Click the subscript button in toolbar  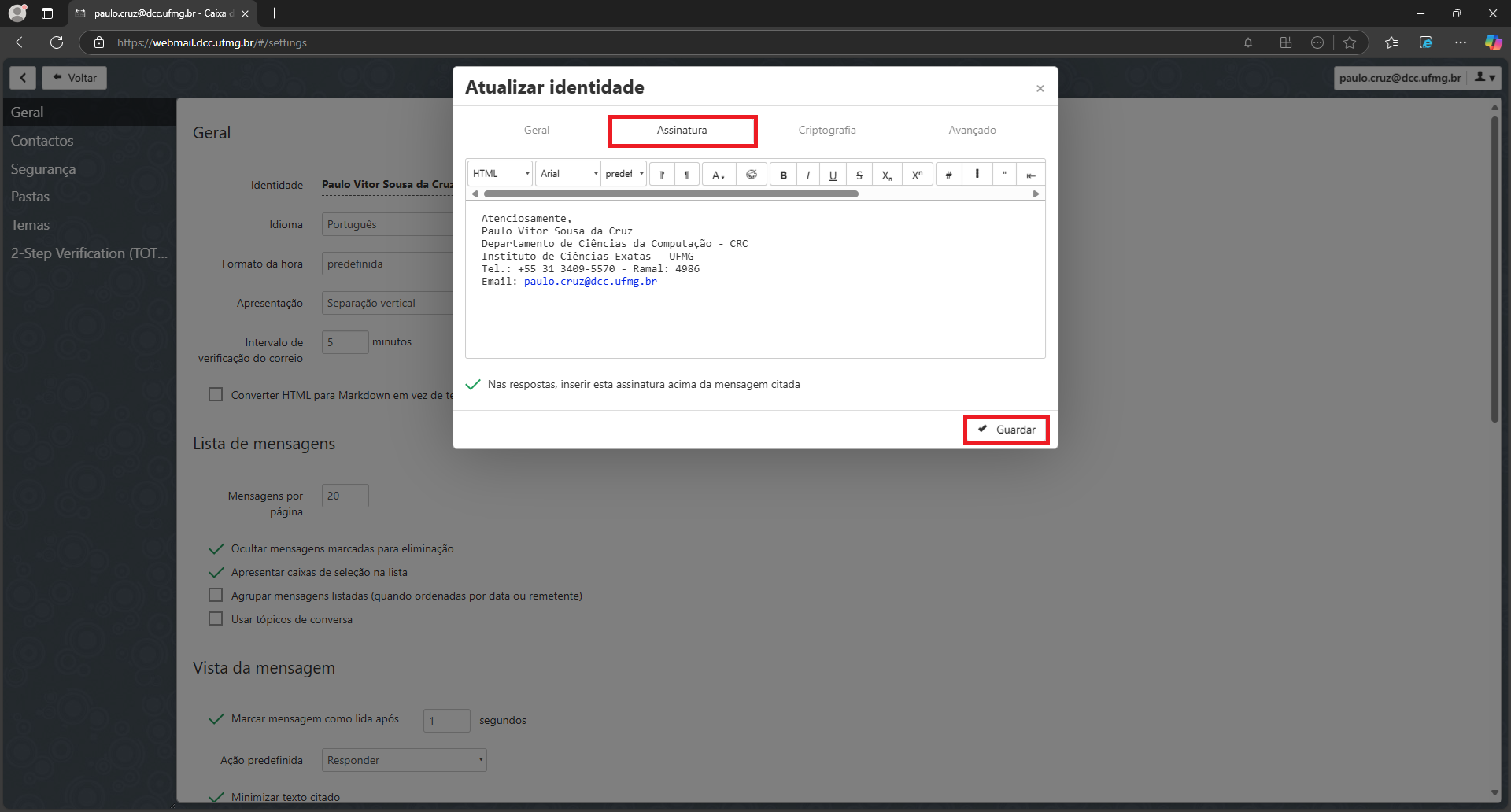(887, 175)
